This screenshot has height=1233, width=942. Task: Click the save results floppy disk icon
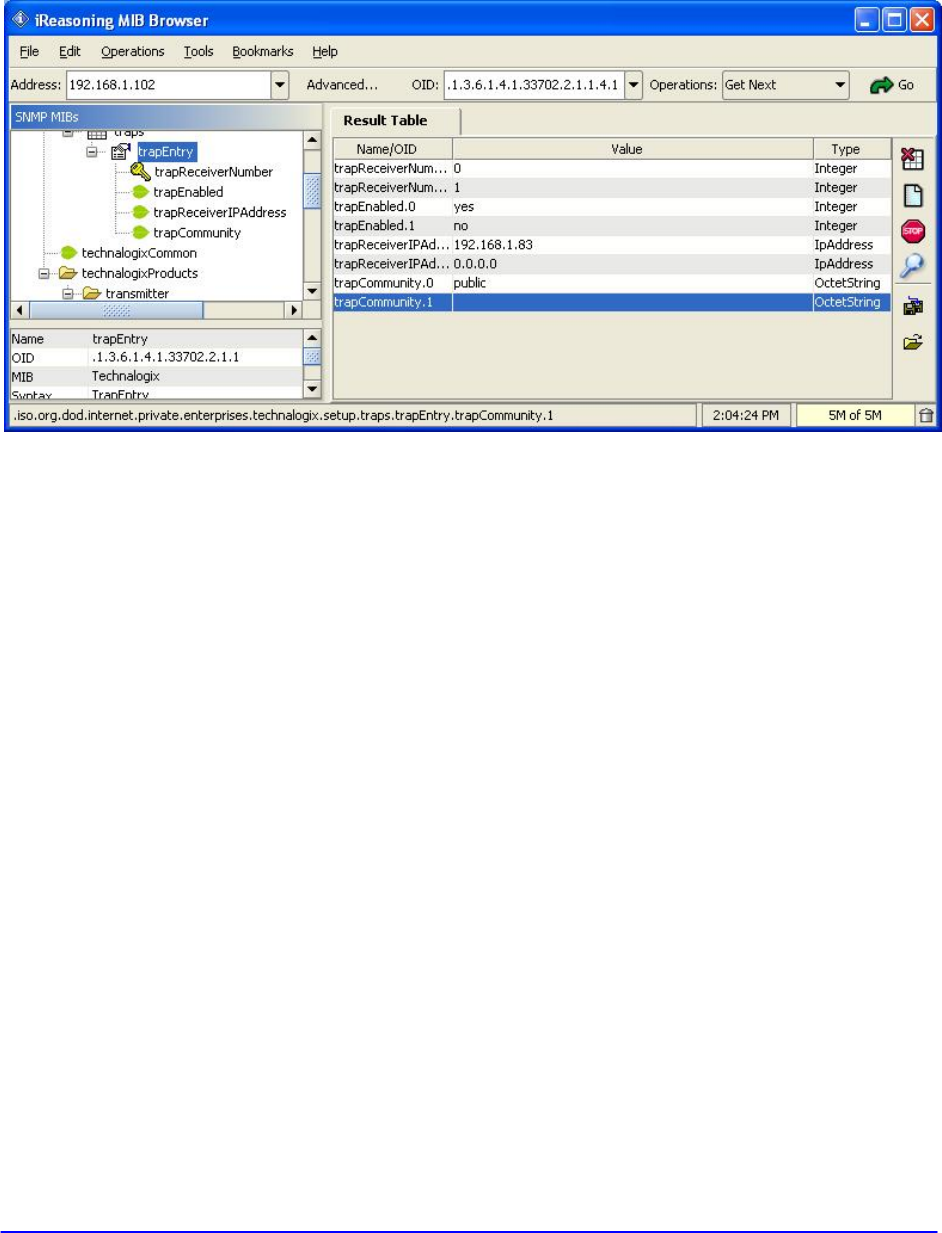911,307
